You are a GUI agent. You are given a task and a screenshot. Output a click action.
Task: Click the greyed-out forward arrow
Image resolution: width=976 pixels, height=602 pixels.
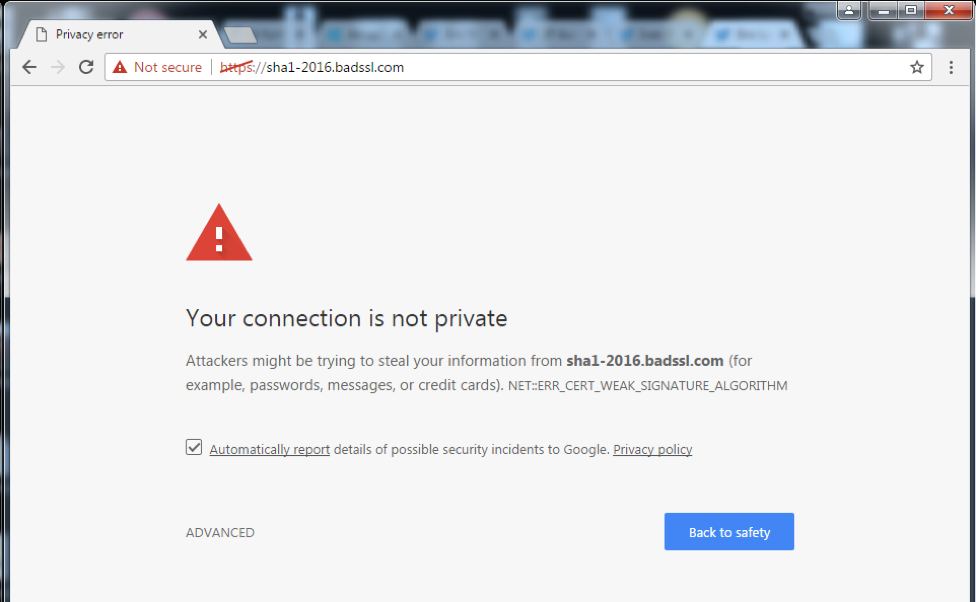click(58, 67)
